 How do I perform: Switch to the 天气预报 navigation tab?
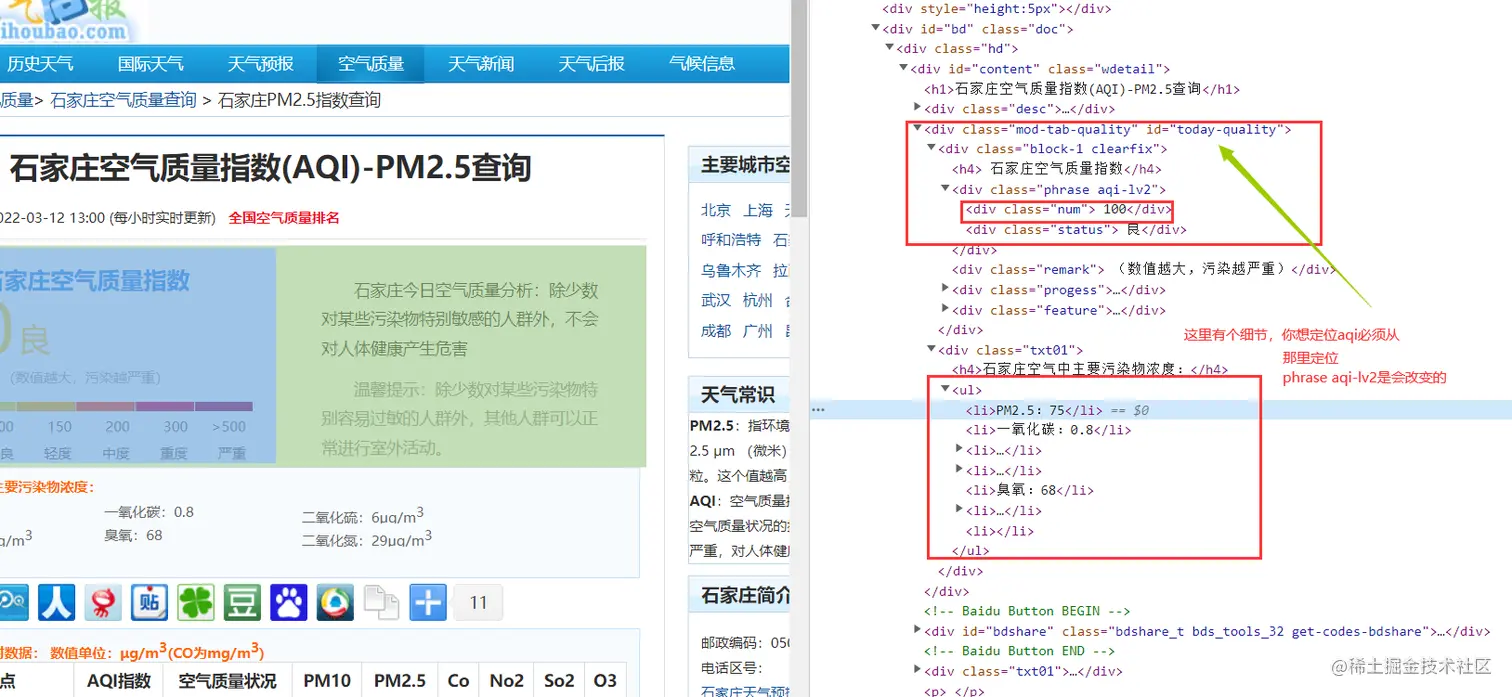pos(261,63)
